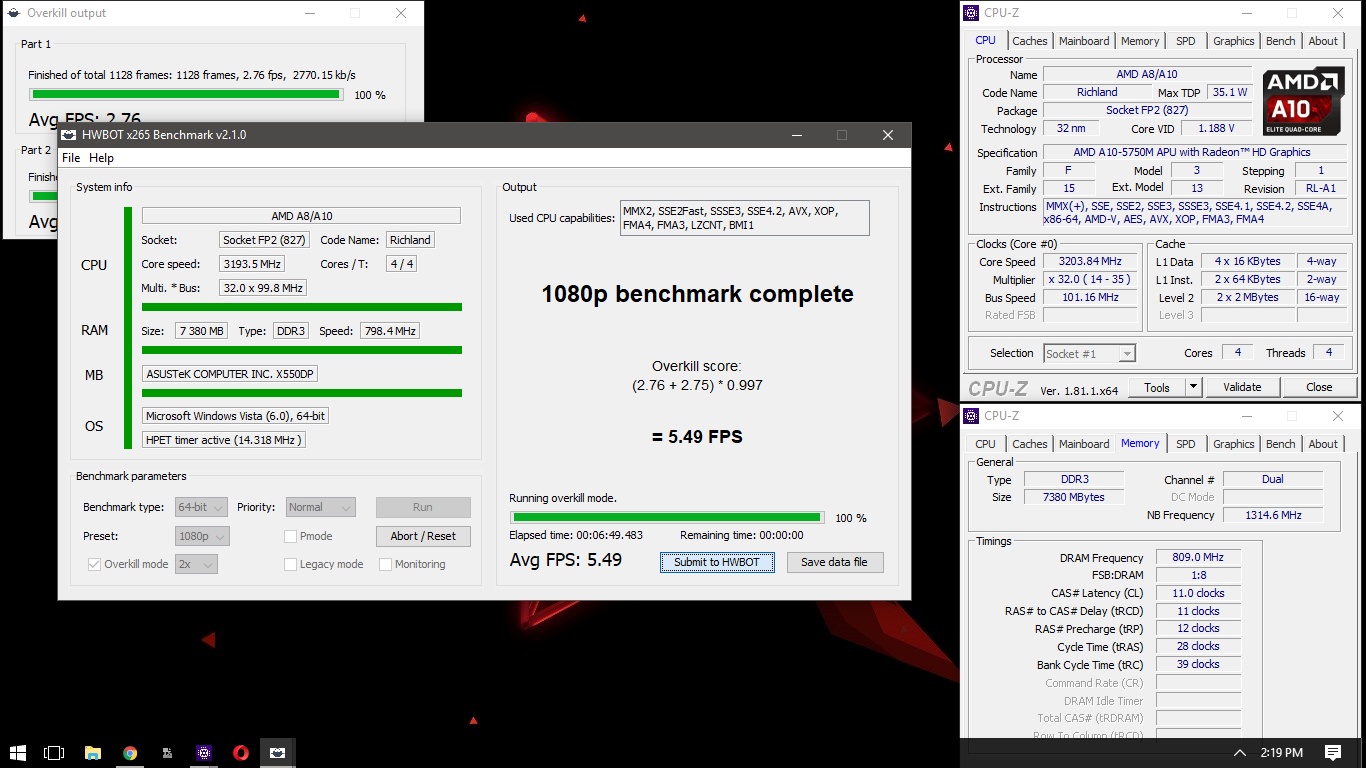This screenshot has width=1366, height=768.
Task: Open Mainboard tab in lower CPU-Z window
Action: 1084,444
